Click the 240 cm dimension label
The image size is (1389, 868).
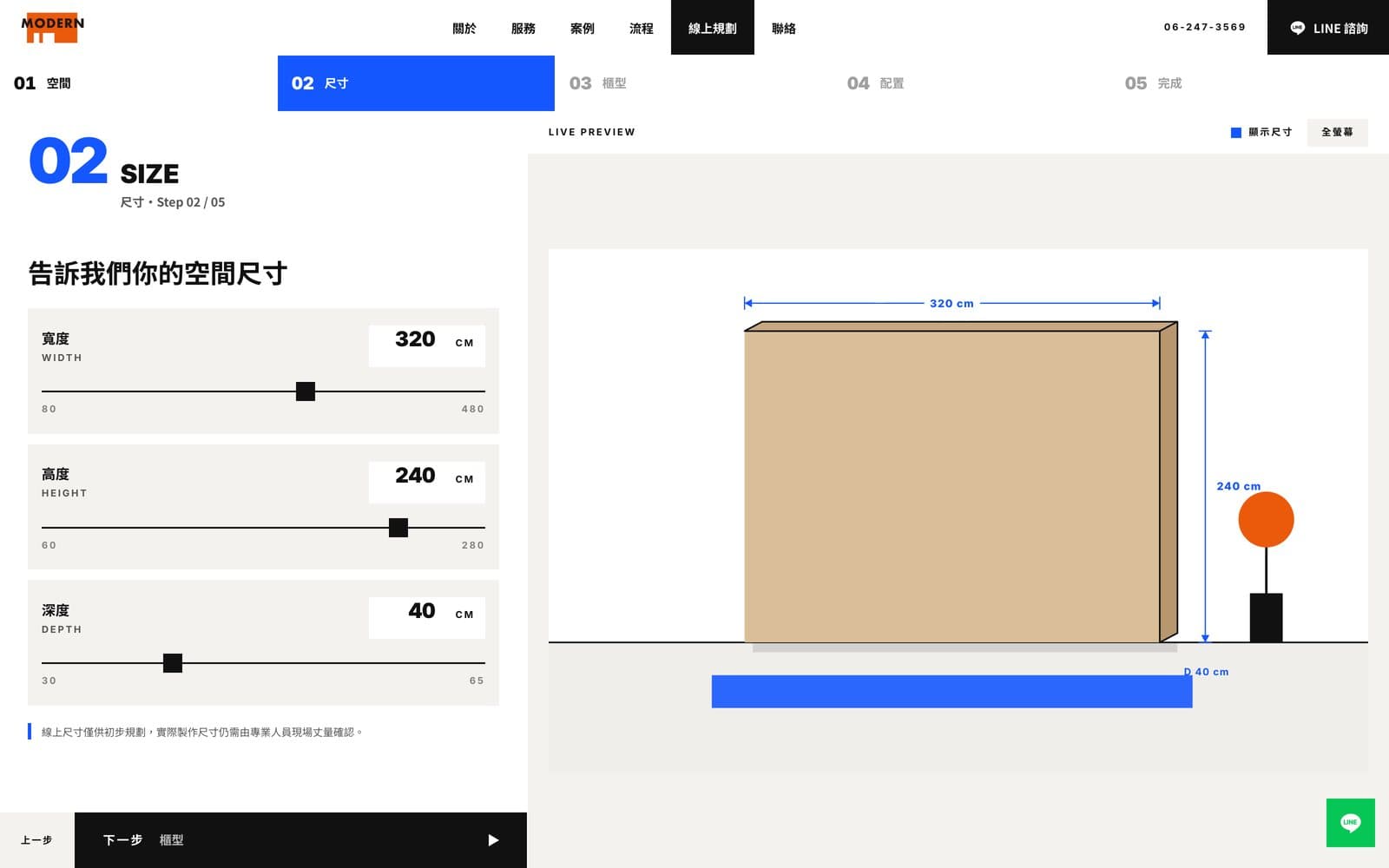coord(1239,486)
